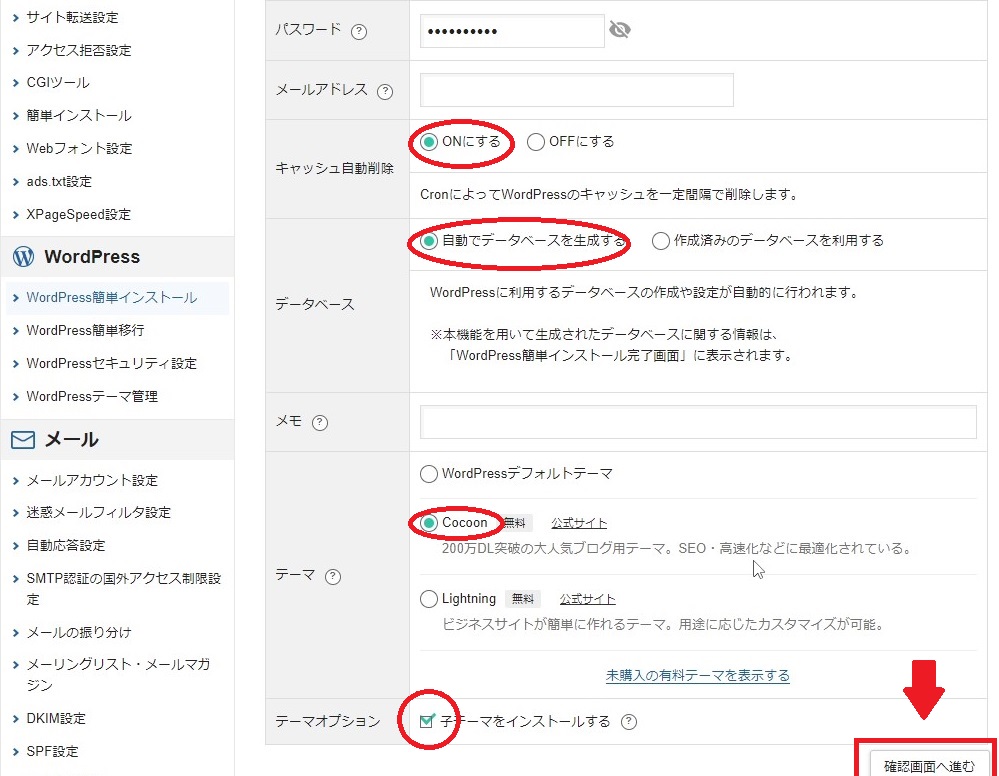This screenshot has width=999, height=776.
Task: Open help icon next to テーマ
Action: tap(333, 577)
